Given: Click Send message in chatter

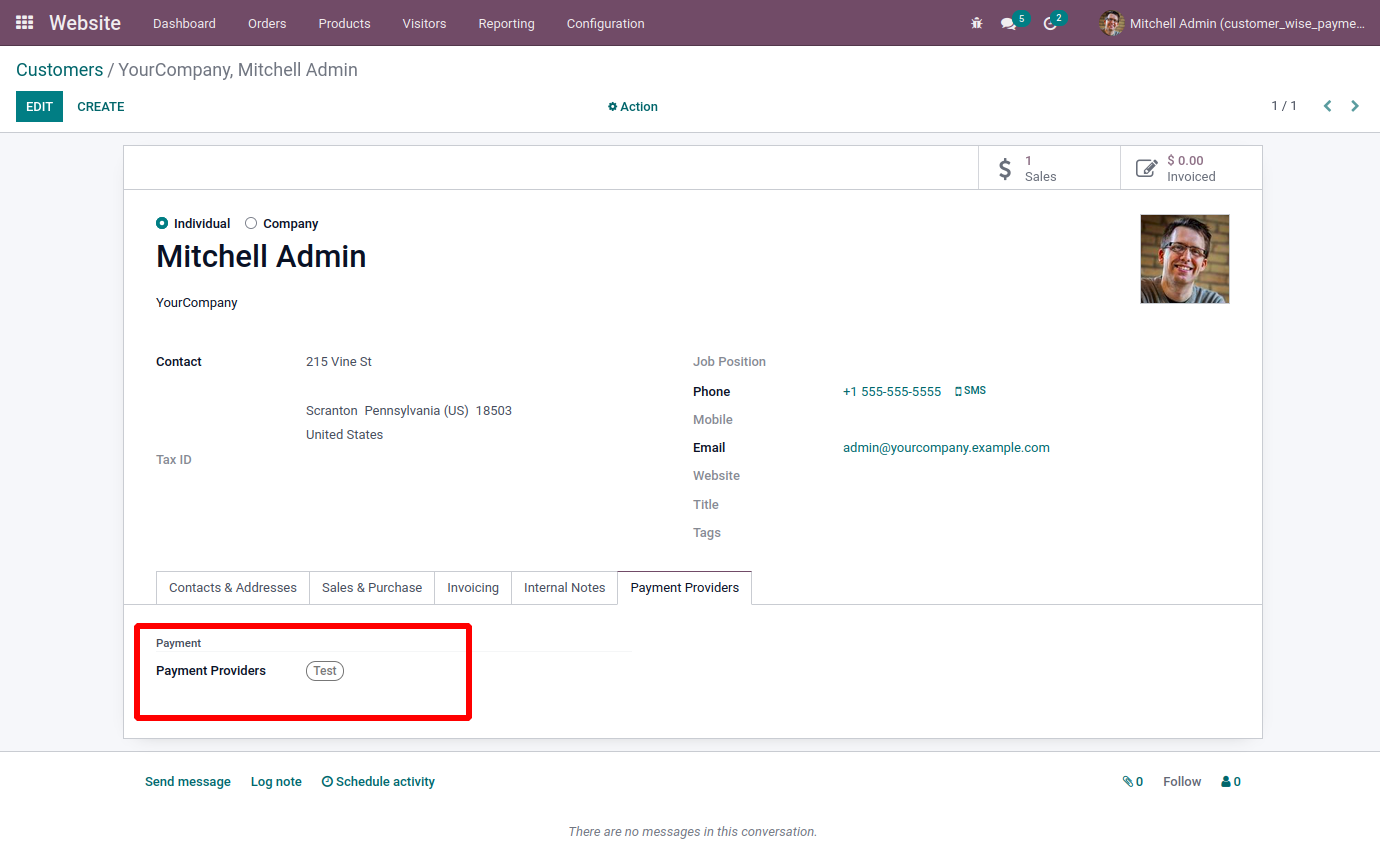Looking at the screenshot, I should click(x=188, y=782).
